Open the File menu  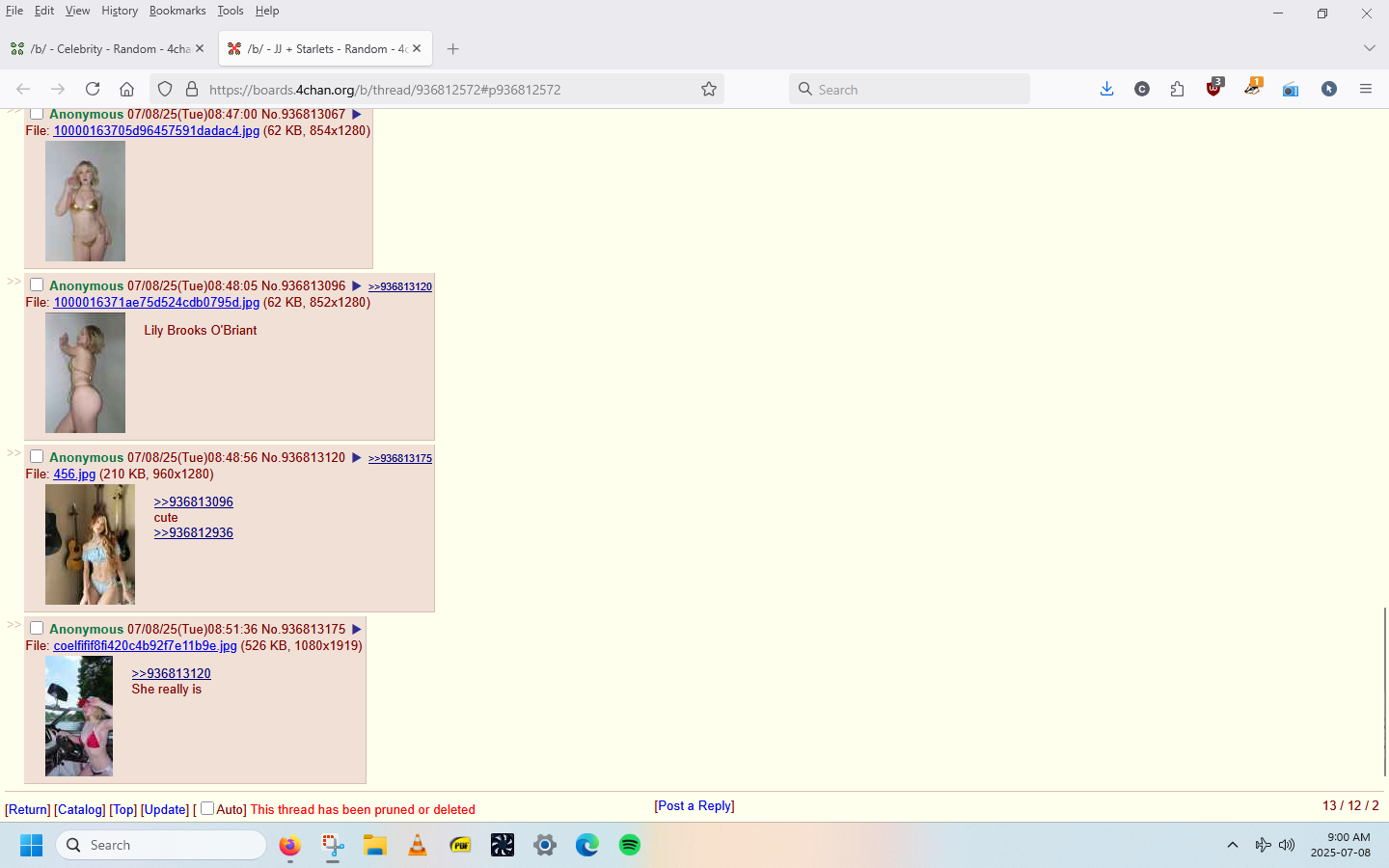14,11
